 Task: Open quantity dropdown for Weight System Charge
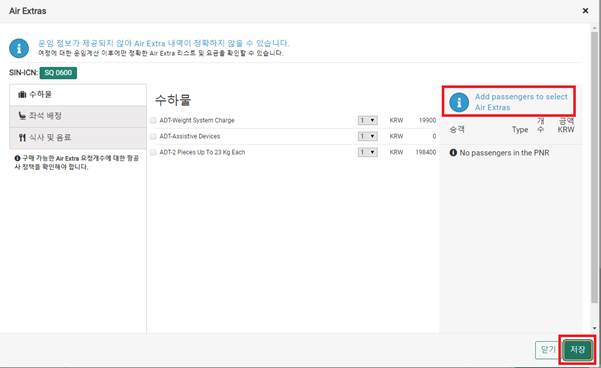click(x=368, y=120)
